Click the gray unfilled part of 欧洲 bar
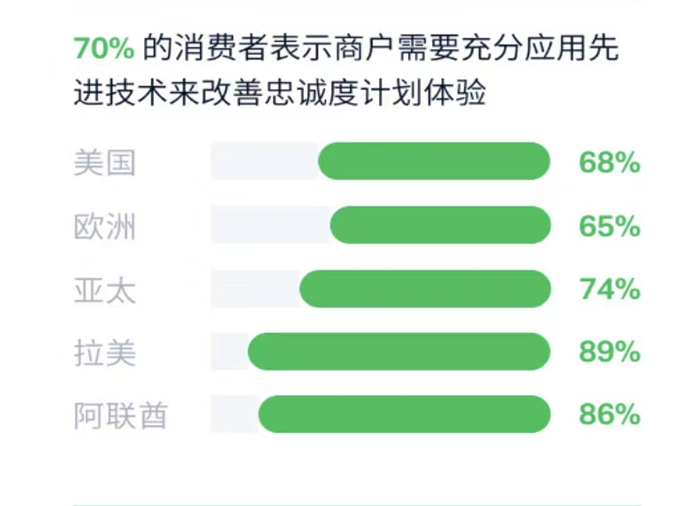 pos(268,226)
